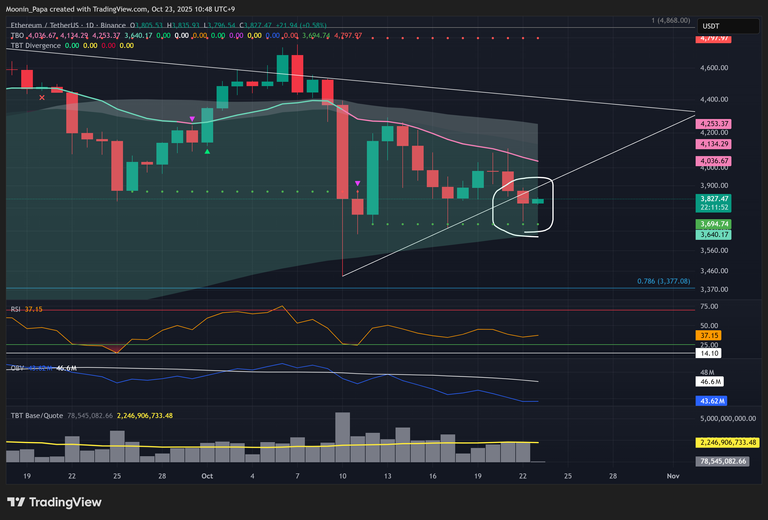
Task: Click the OBV indicator label
Action: pos(16,368)
